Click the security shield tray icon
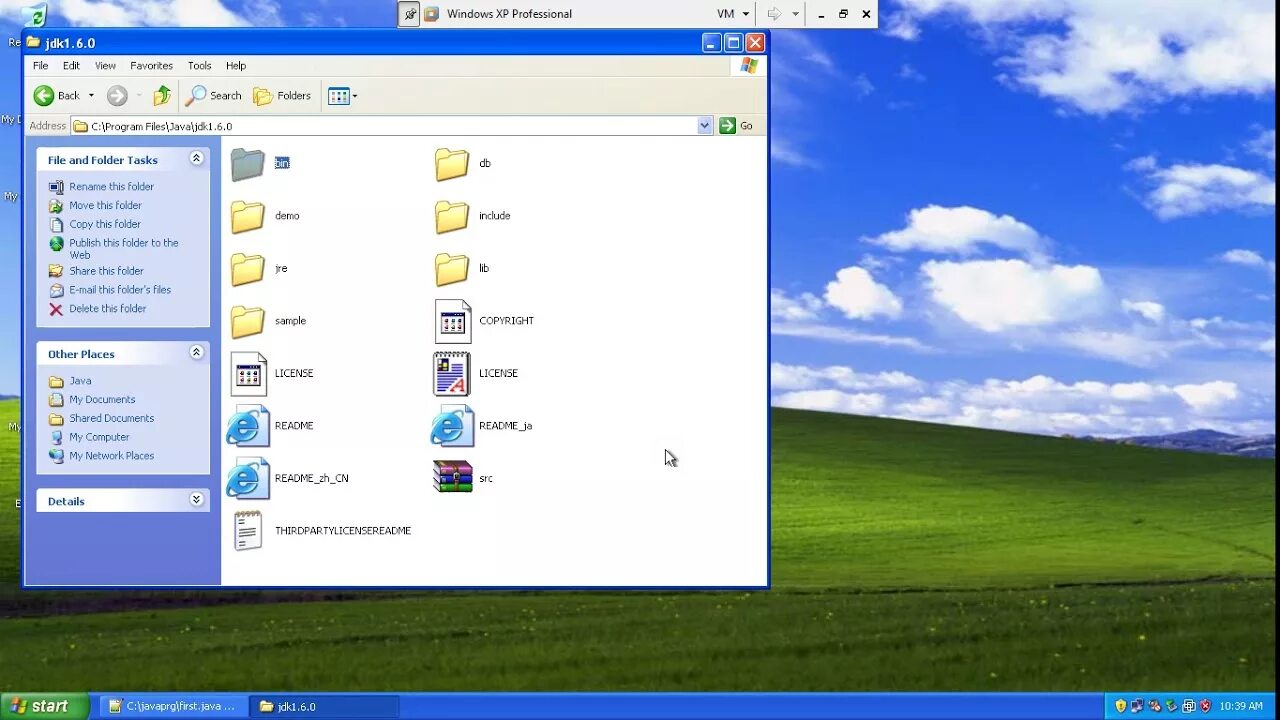The width and height of the screenshot is (1280, 720). click(x=1120, y=706)
